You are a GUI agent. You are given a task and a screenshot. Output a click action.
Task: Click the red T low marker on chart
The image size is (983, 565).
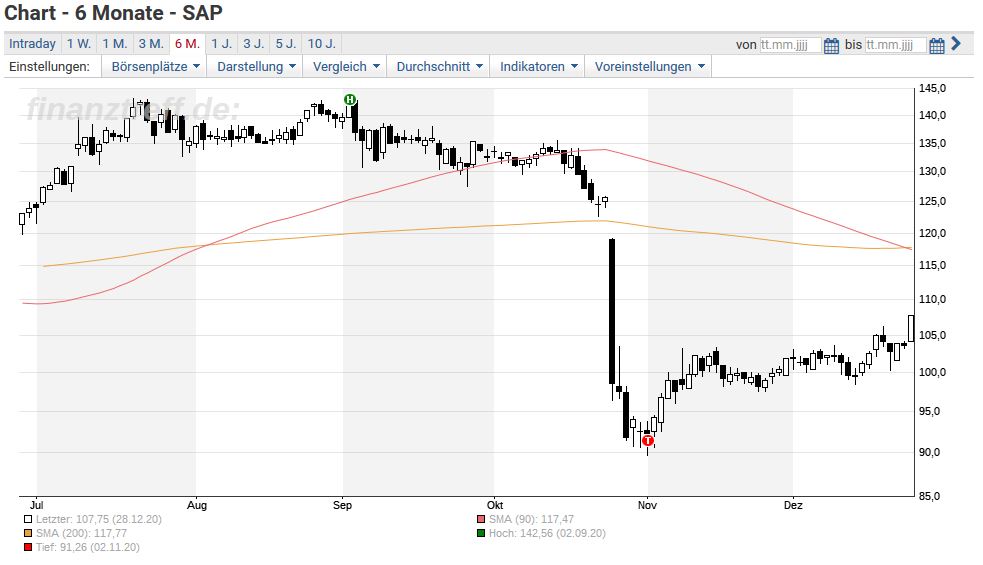(648, 441)
